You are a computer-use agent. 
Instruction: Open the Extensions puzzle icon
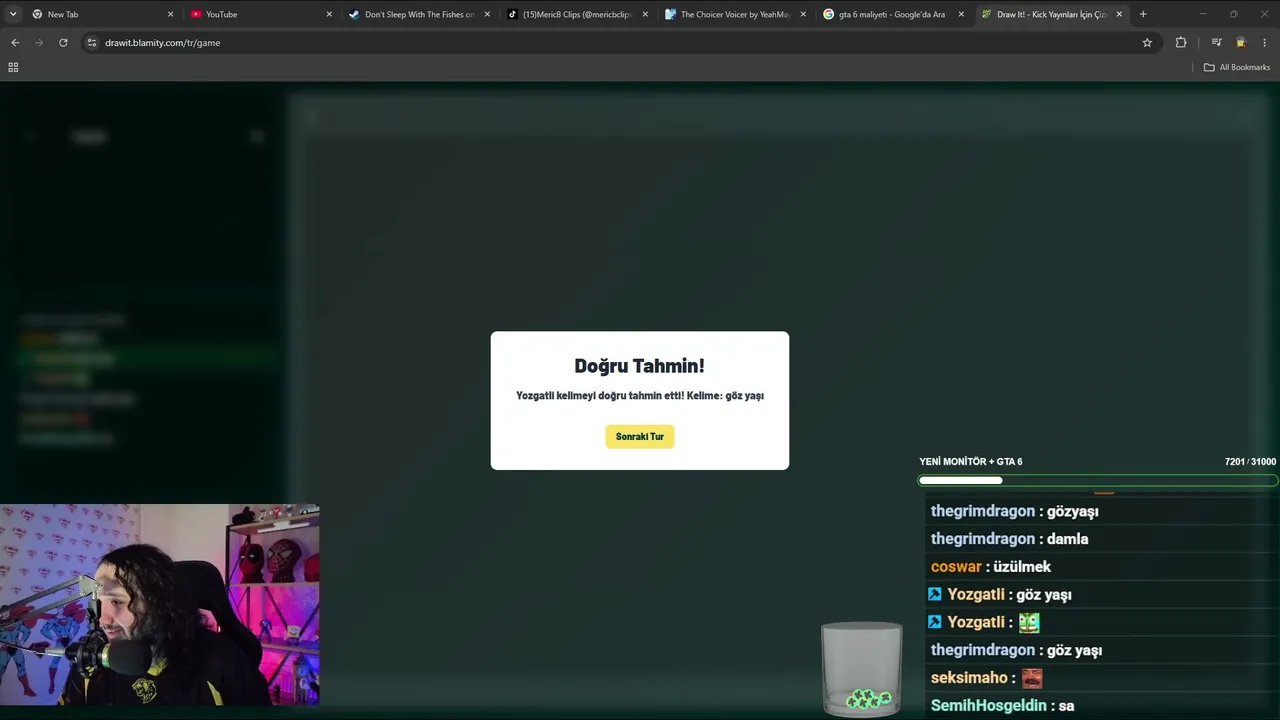pos(1181,42)
